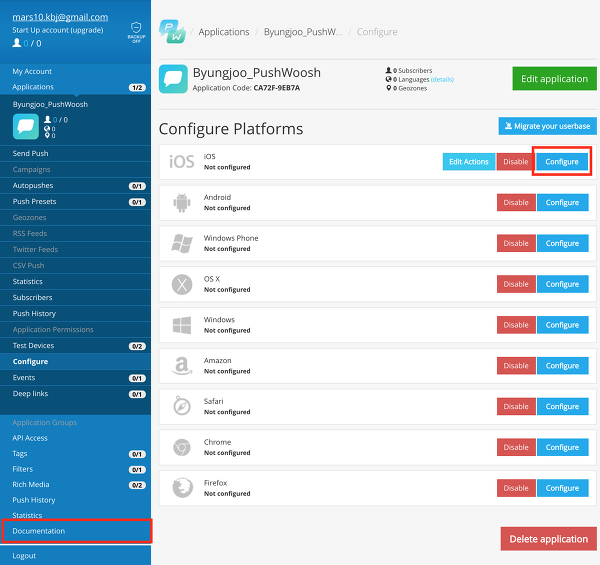Disable the iOS platform
The width and height of the screenshot is (600, 565).
point(515,162)
